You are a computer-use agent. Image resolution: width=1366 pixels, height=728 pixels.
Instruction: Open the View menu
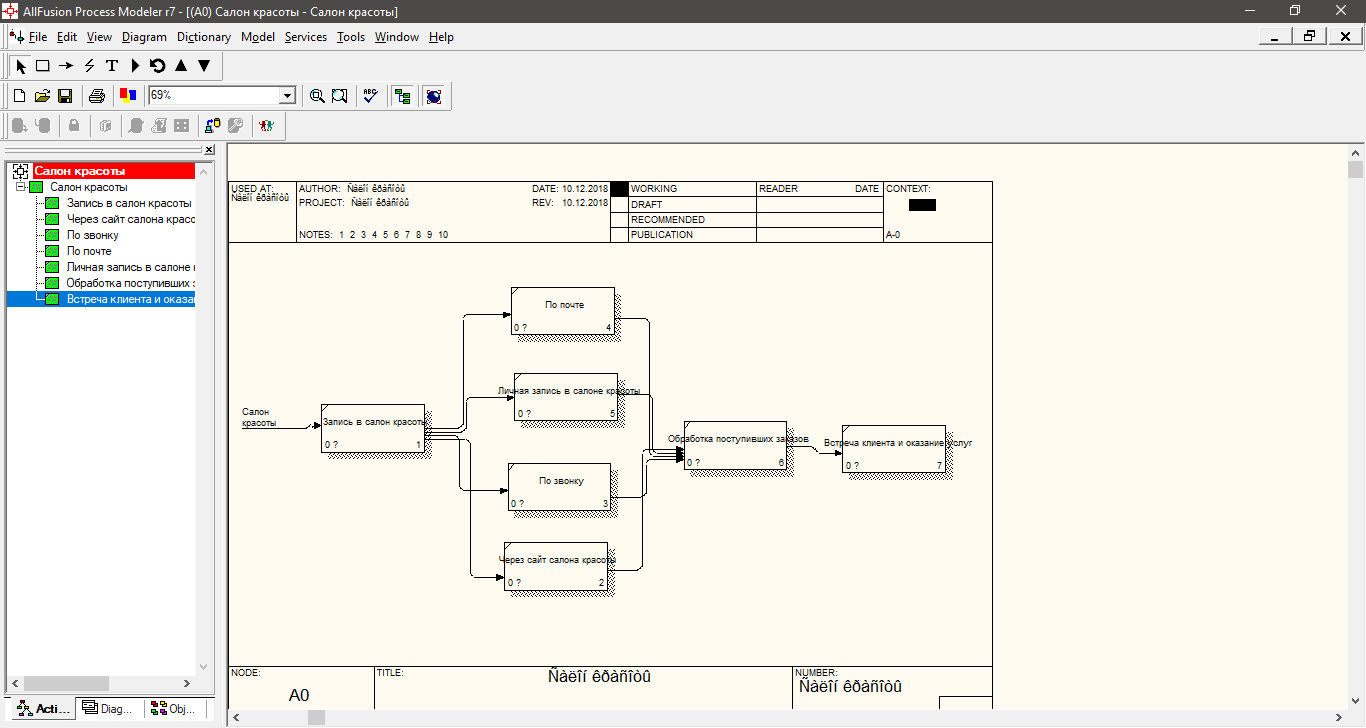click(99, 37)
